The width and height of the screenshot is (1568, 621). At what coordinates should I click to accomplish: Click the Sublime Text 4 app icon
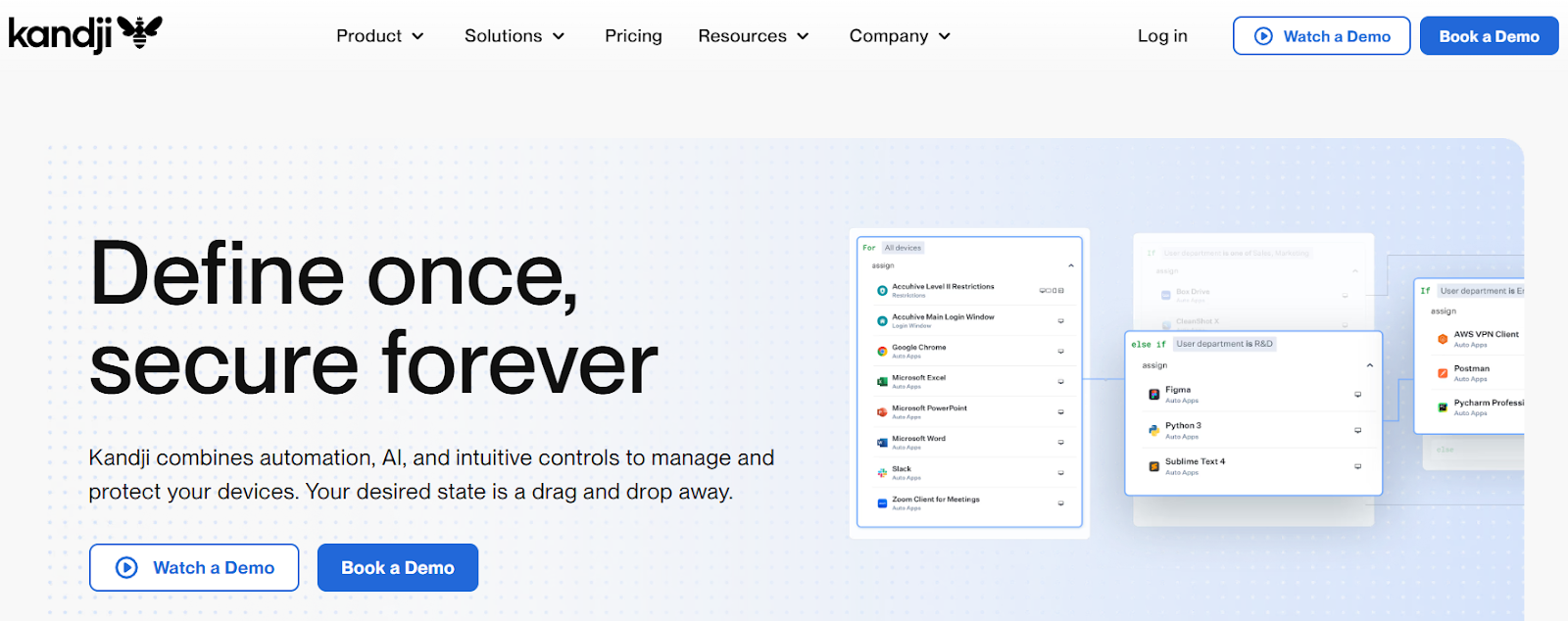[1154, 466]
